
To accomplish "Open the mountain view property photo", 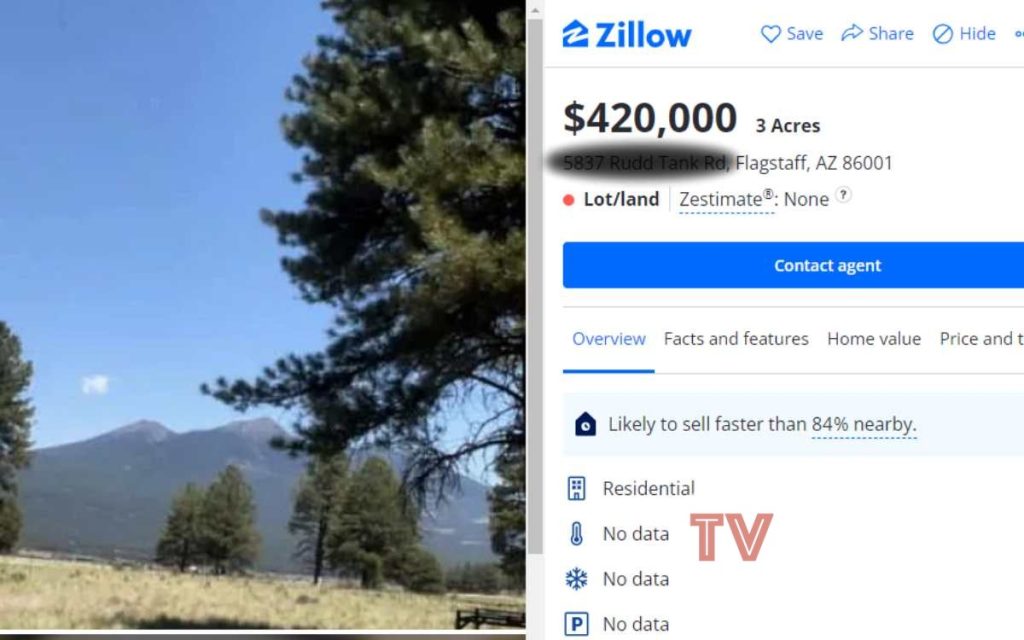I will tap(263, 315).
